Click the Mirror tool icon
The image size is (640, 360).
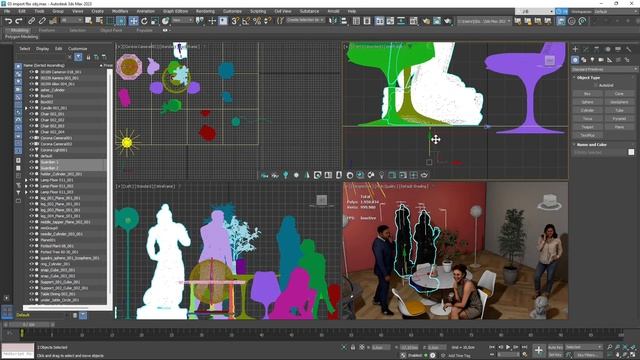coord(333,21)
